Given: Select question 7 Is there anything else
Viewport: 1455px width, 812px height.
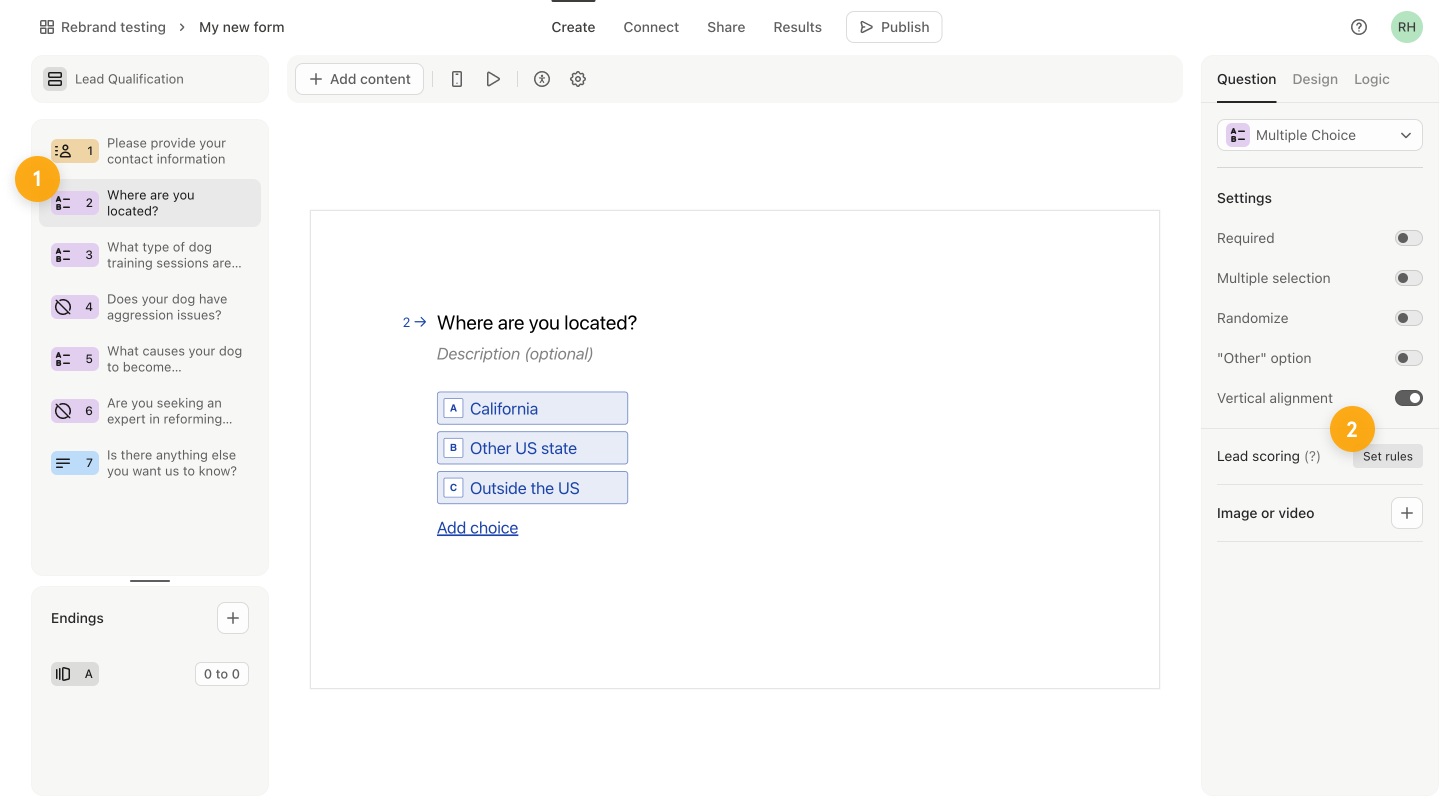Looking at the screenshot, I should click(x=150, y=463).
